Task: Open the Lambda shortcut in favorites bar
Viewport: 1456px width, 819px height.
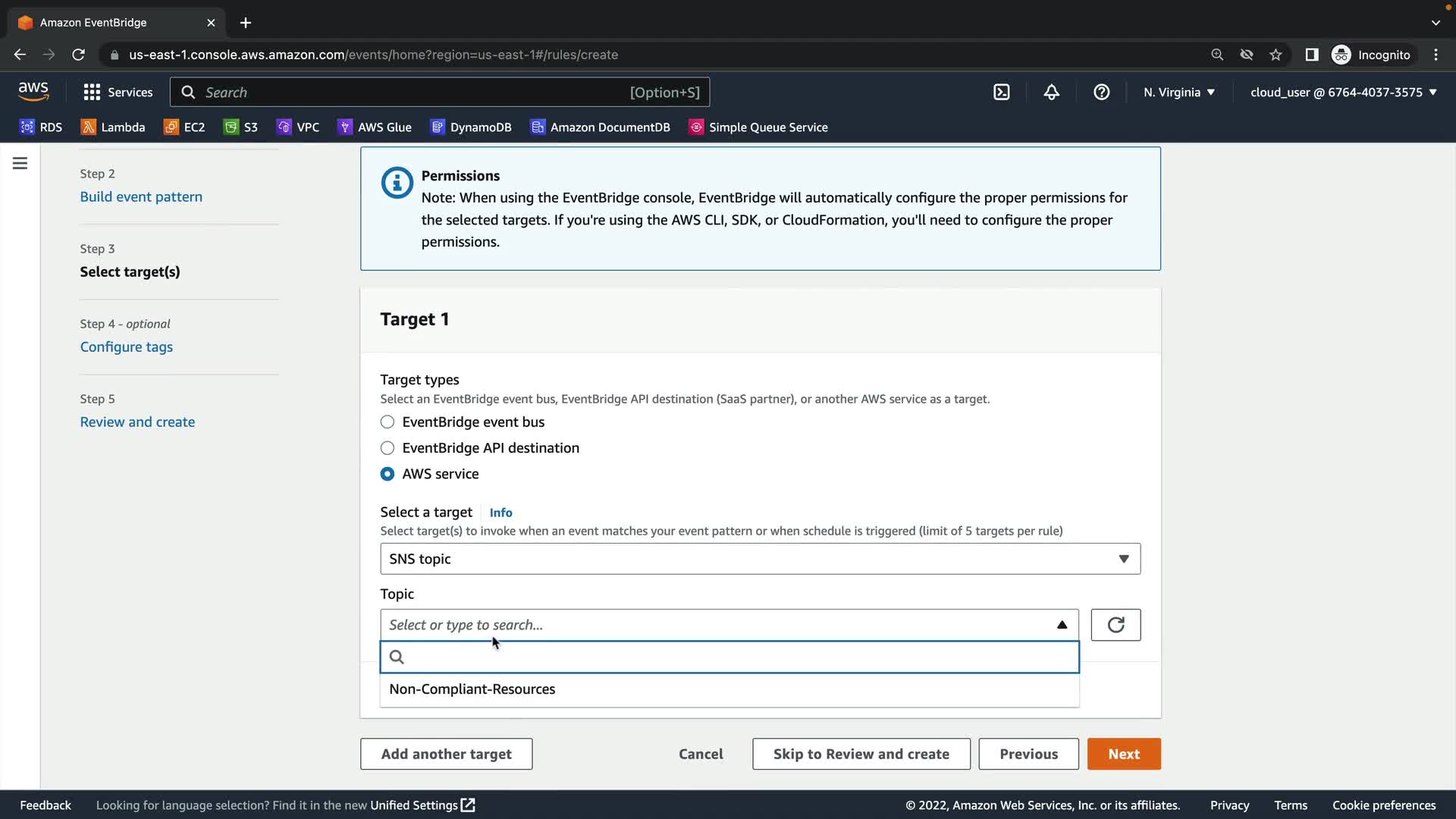Action: point(113,127)
